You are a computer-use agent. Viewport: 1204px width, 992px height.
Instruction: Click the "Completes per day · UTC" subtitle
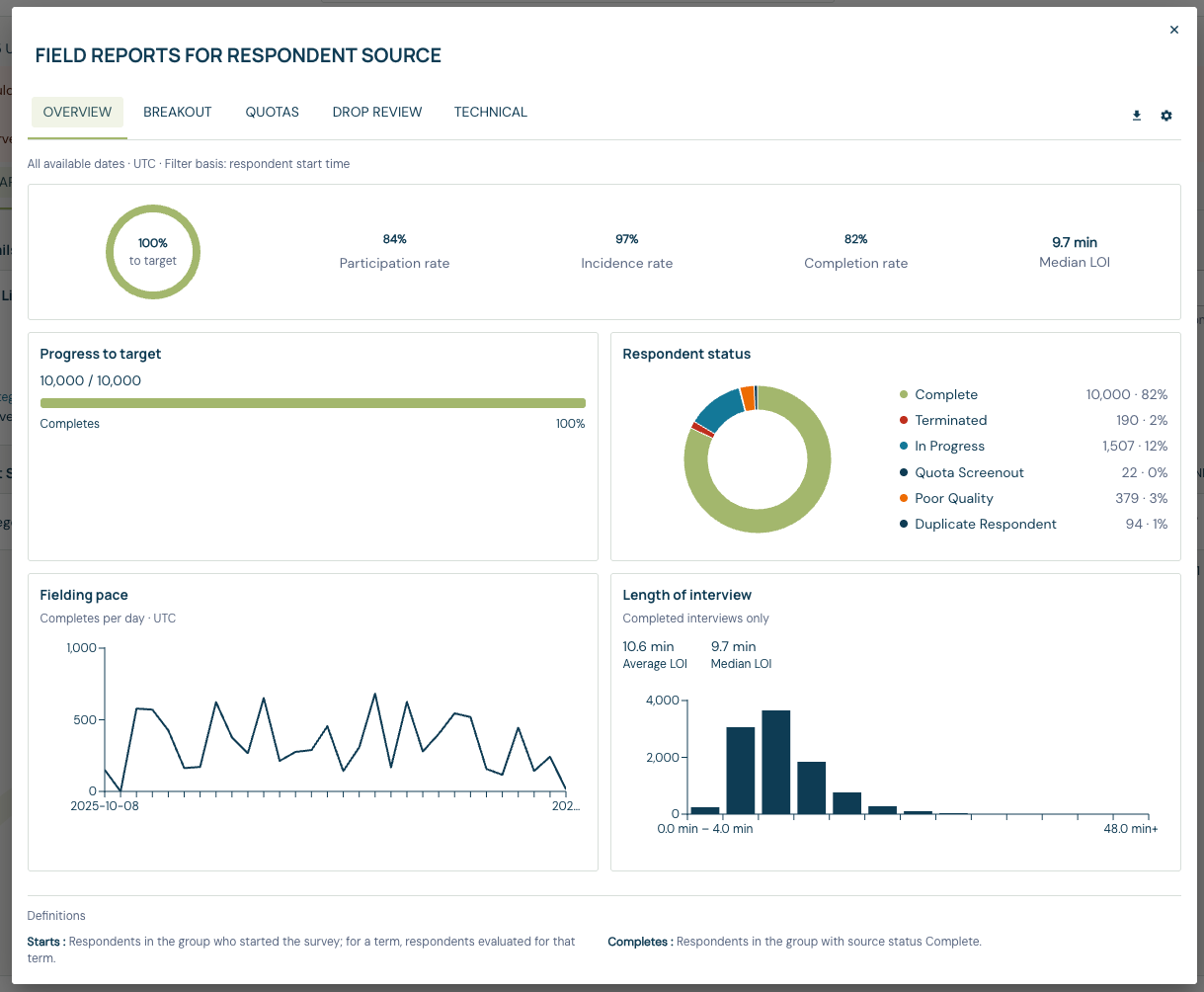108,619
